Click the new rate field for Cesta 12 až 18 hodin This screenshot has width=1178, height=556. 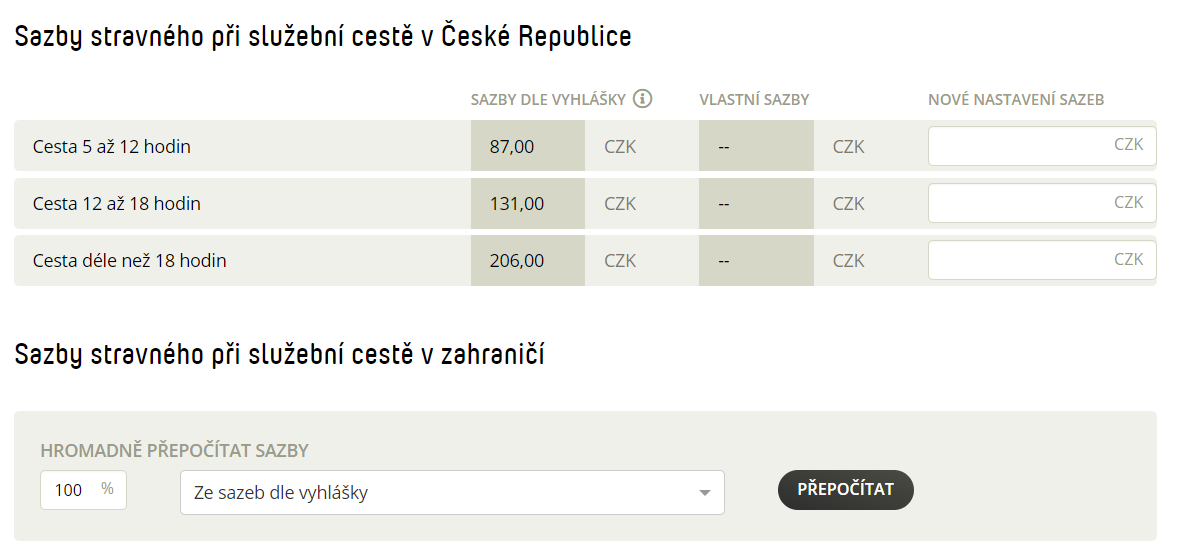[1042, 203]
